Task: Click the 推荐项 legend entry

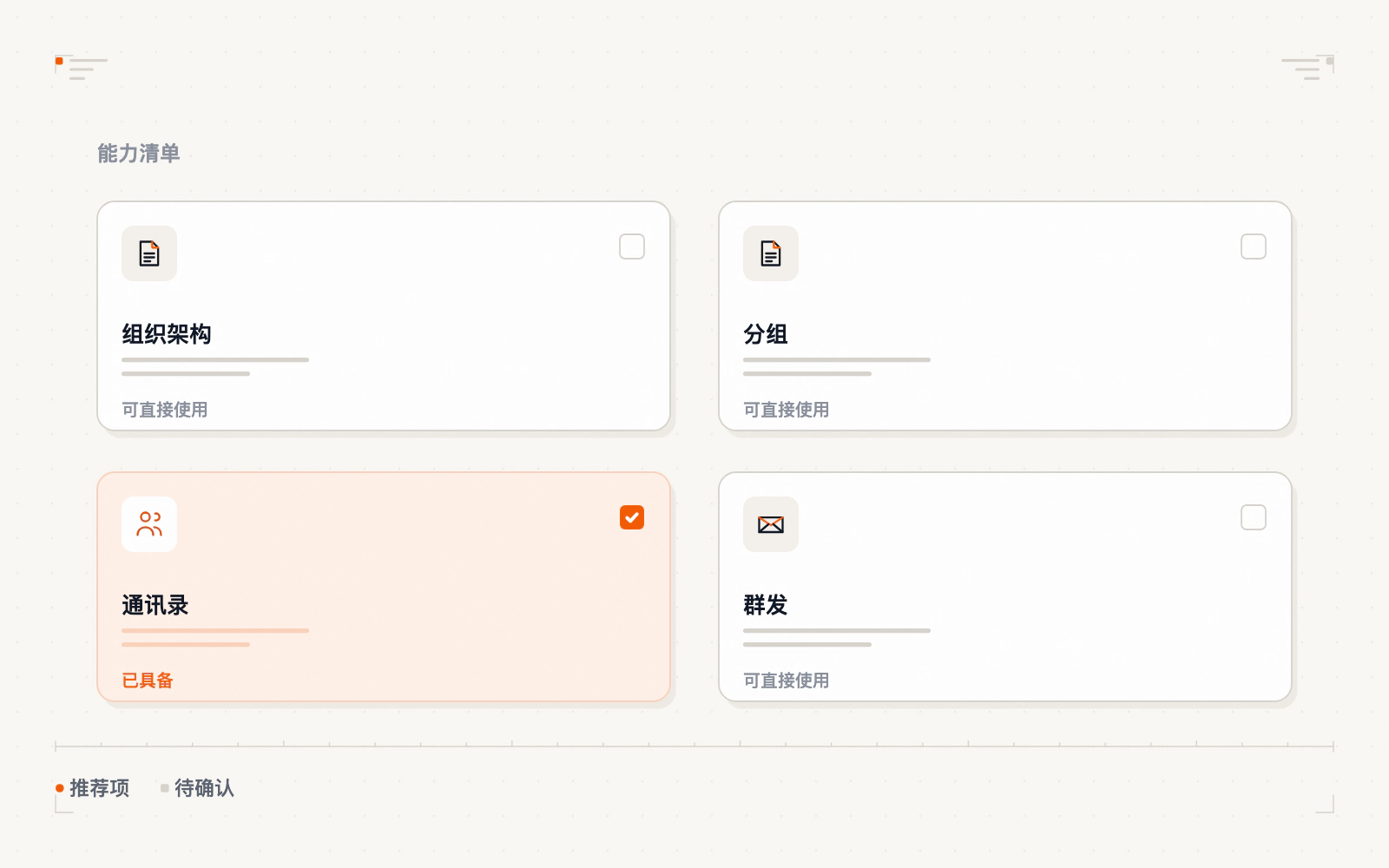Action: tap(93, 788)
